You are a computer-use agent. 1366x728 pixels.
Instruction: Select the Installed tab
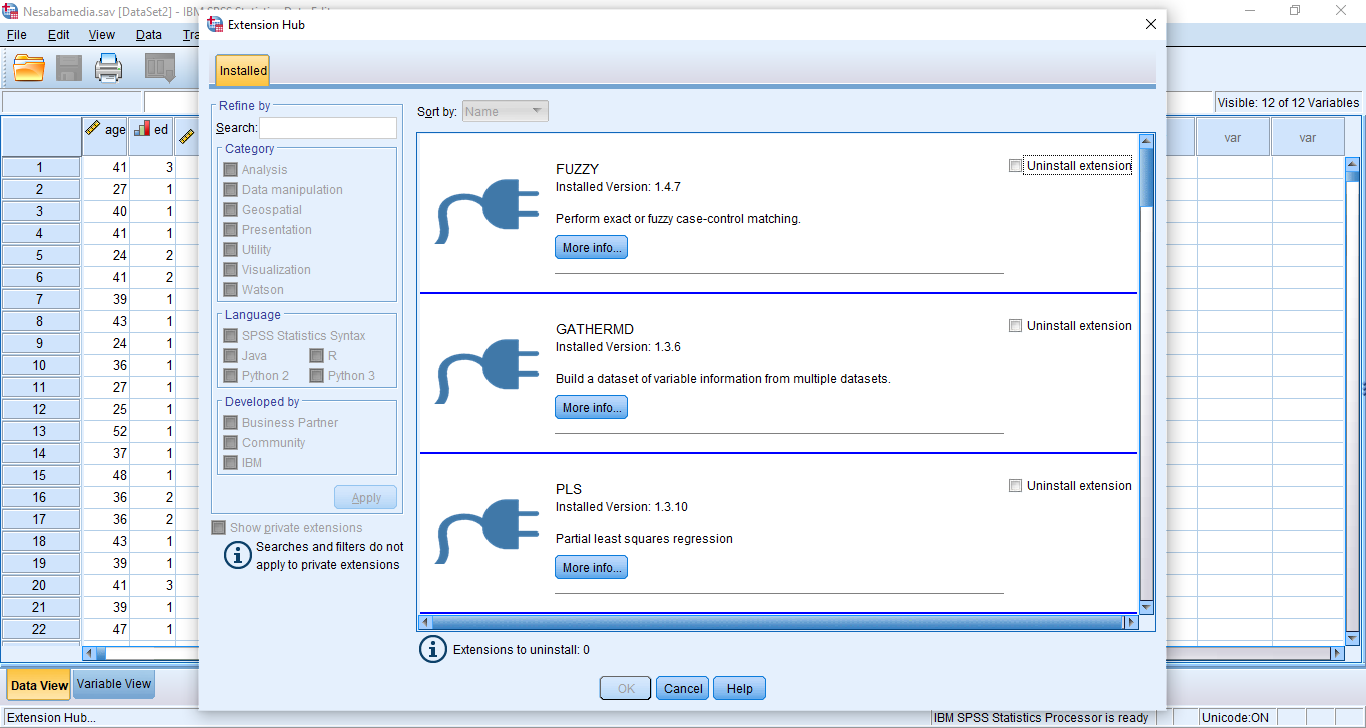(x=243, y=71)
